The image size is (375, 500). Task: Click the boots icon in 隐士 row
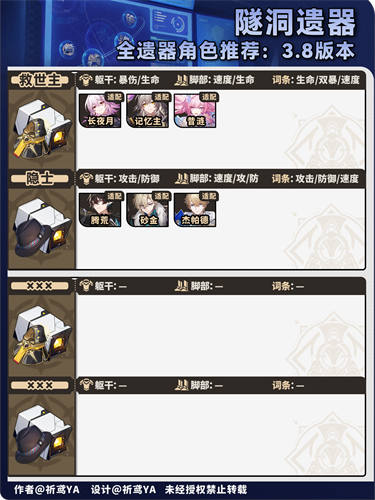click(x=181, y=179)
